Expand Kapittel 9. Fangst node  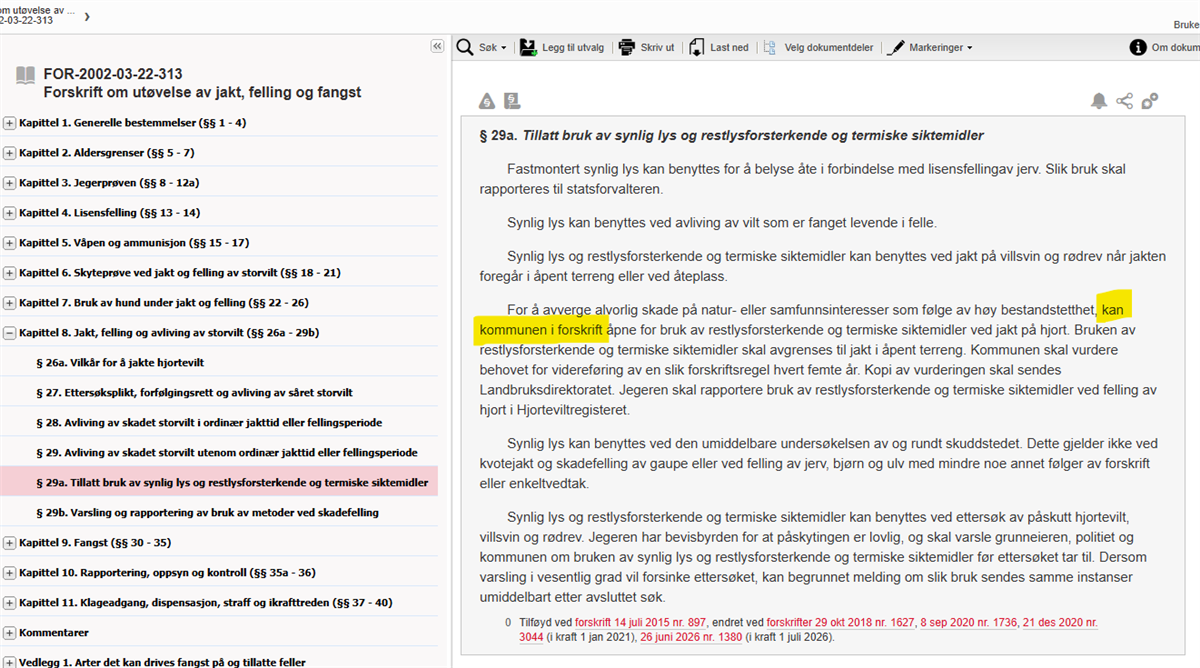coord(10,543)
